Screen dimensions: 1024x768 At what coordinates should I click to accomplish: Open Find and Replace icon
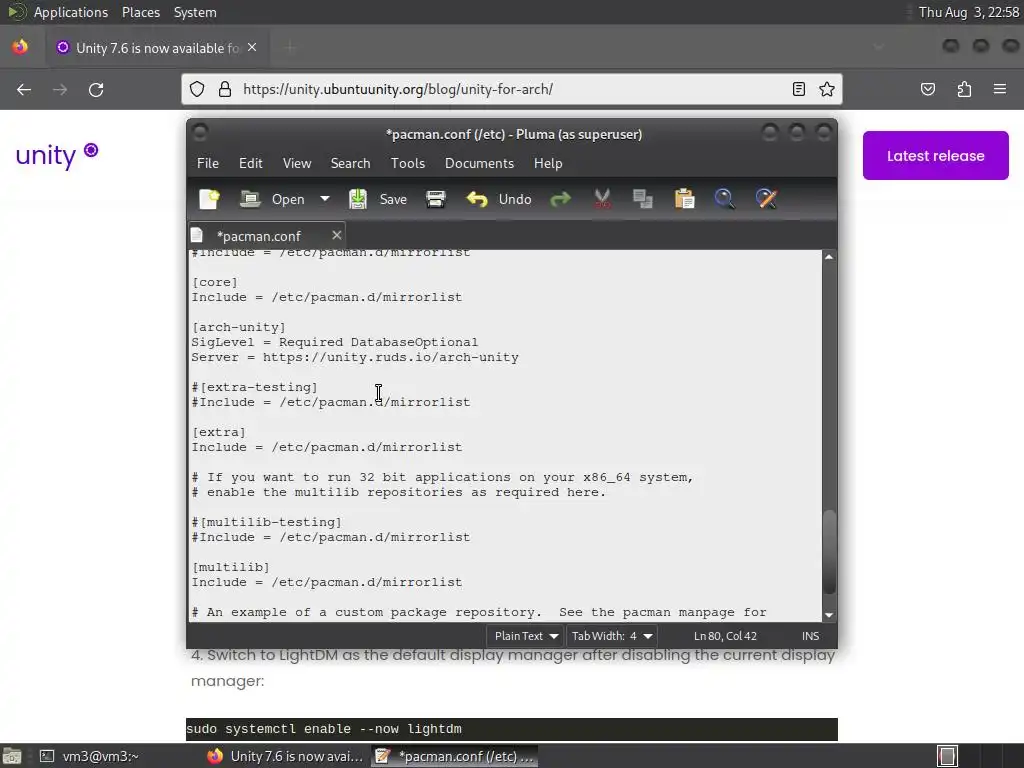click(x=767, y=199)
